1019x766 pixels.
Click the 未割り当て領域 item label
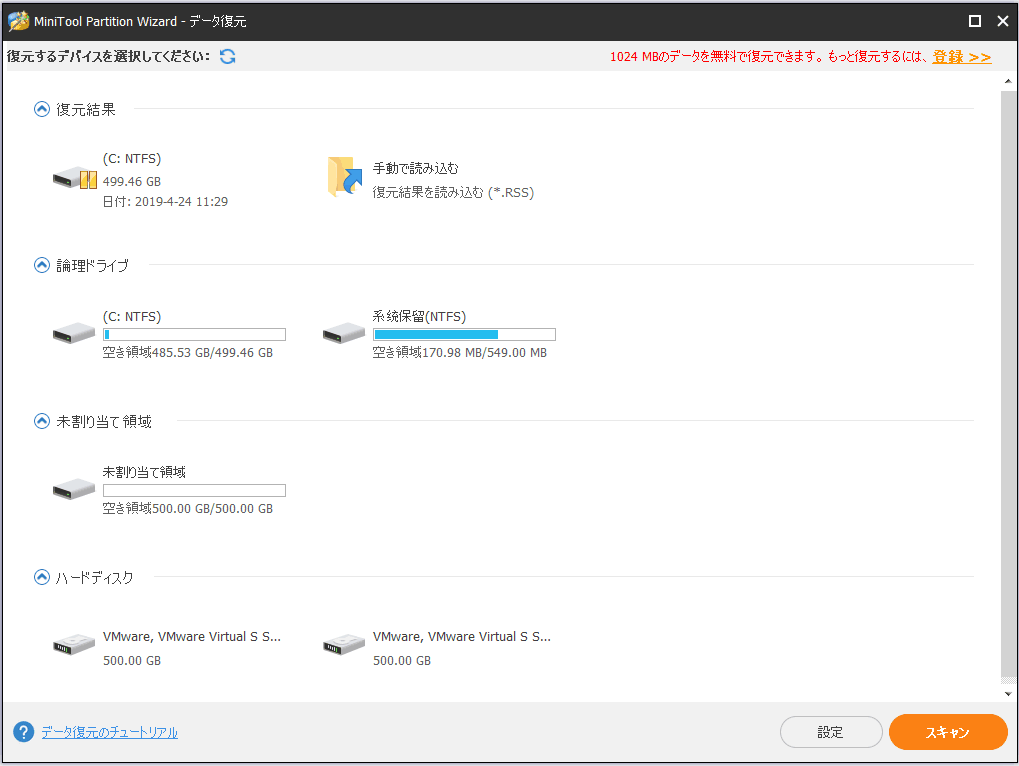[x=144, y=472]
